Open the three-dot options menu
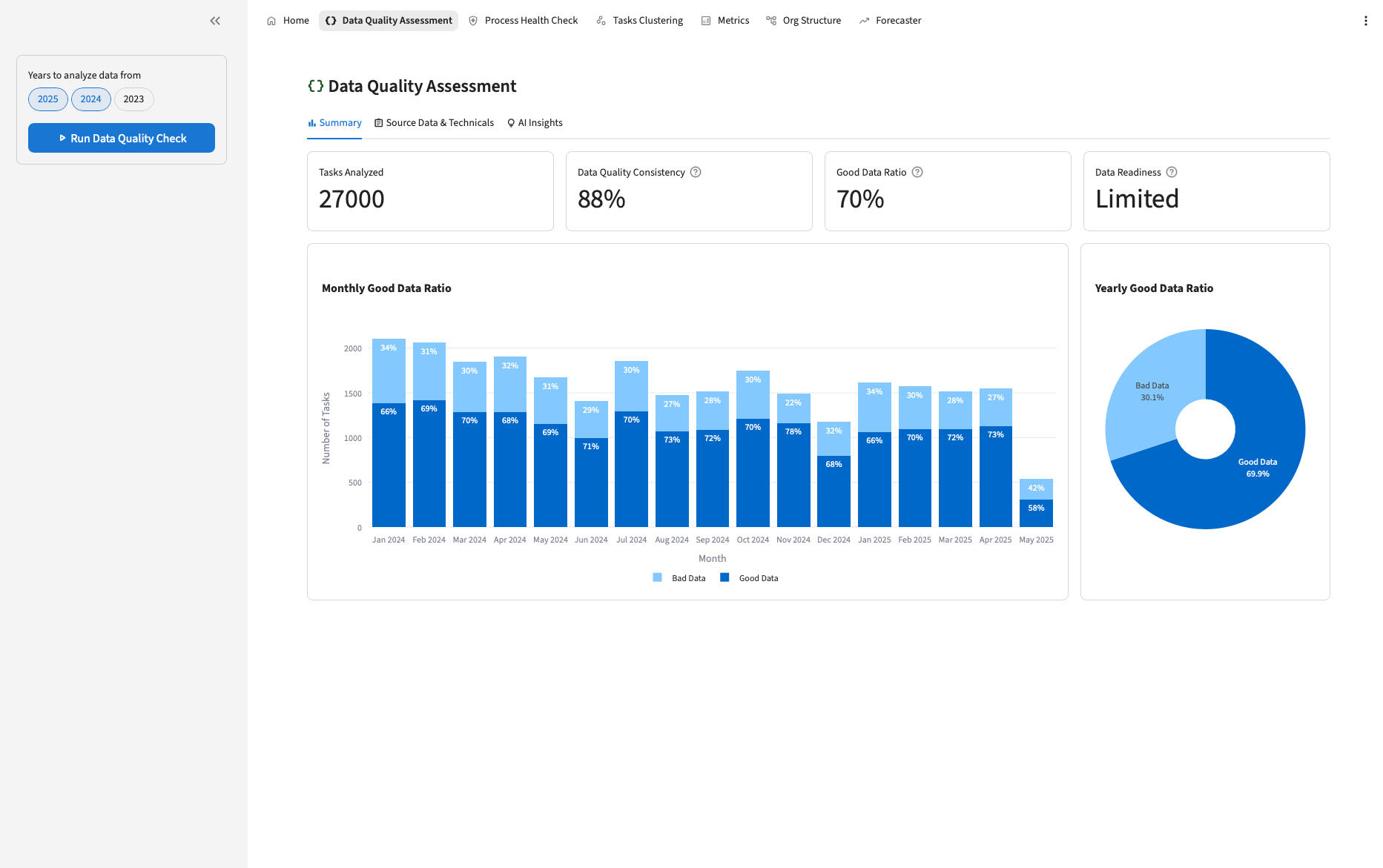The image size is (1383, 868). tap(1365, 21)
